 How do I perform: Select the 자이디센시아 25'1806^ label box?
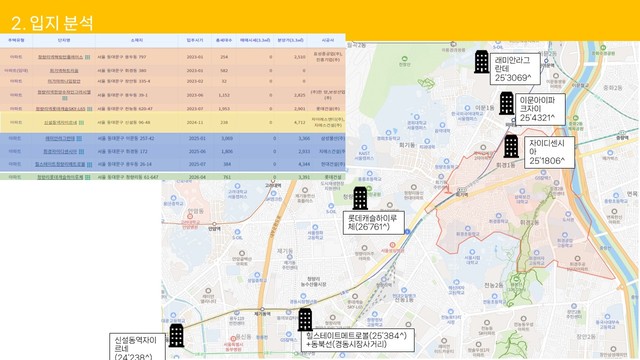[x=550, y=152]
